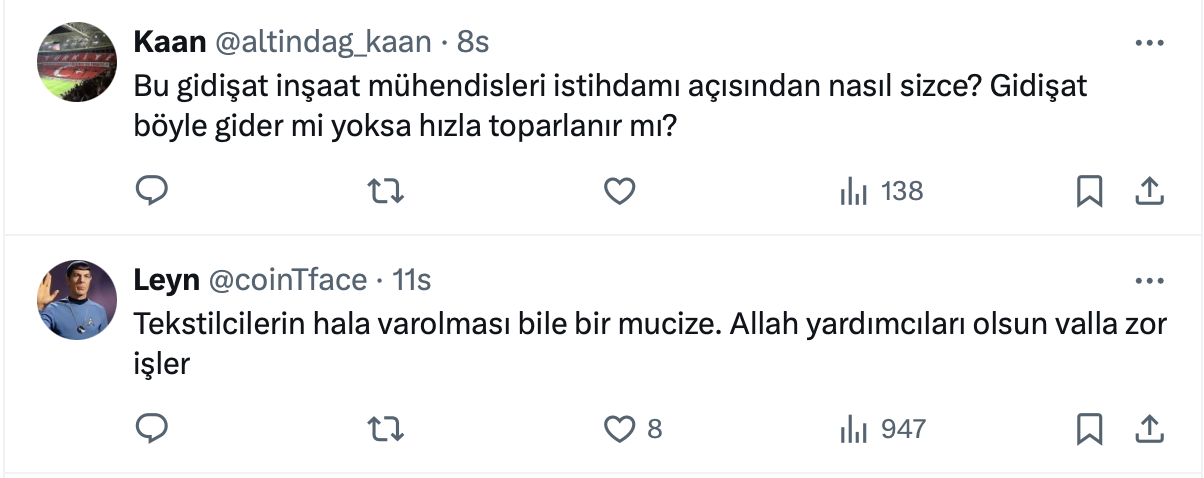Image resolution: width=1204 pixels, height=478 pixels.
Task: Retweet Leyn's post about Tekstilciler
Action: (x=387, y=429)
